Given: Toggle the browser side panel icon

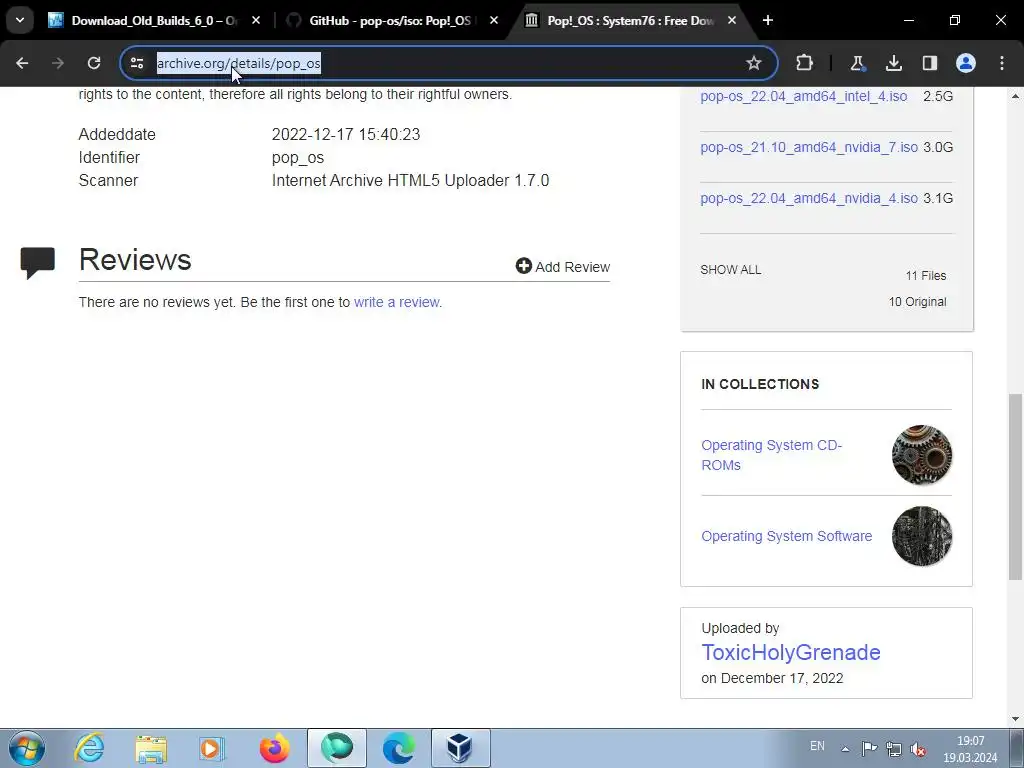Looking at the screenshot, I should tap(929, 63).
